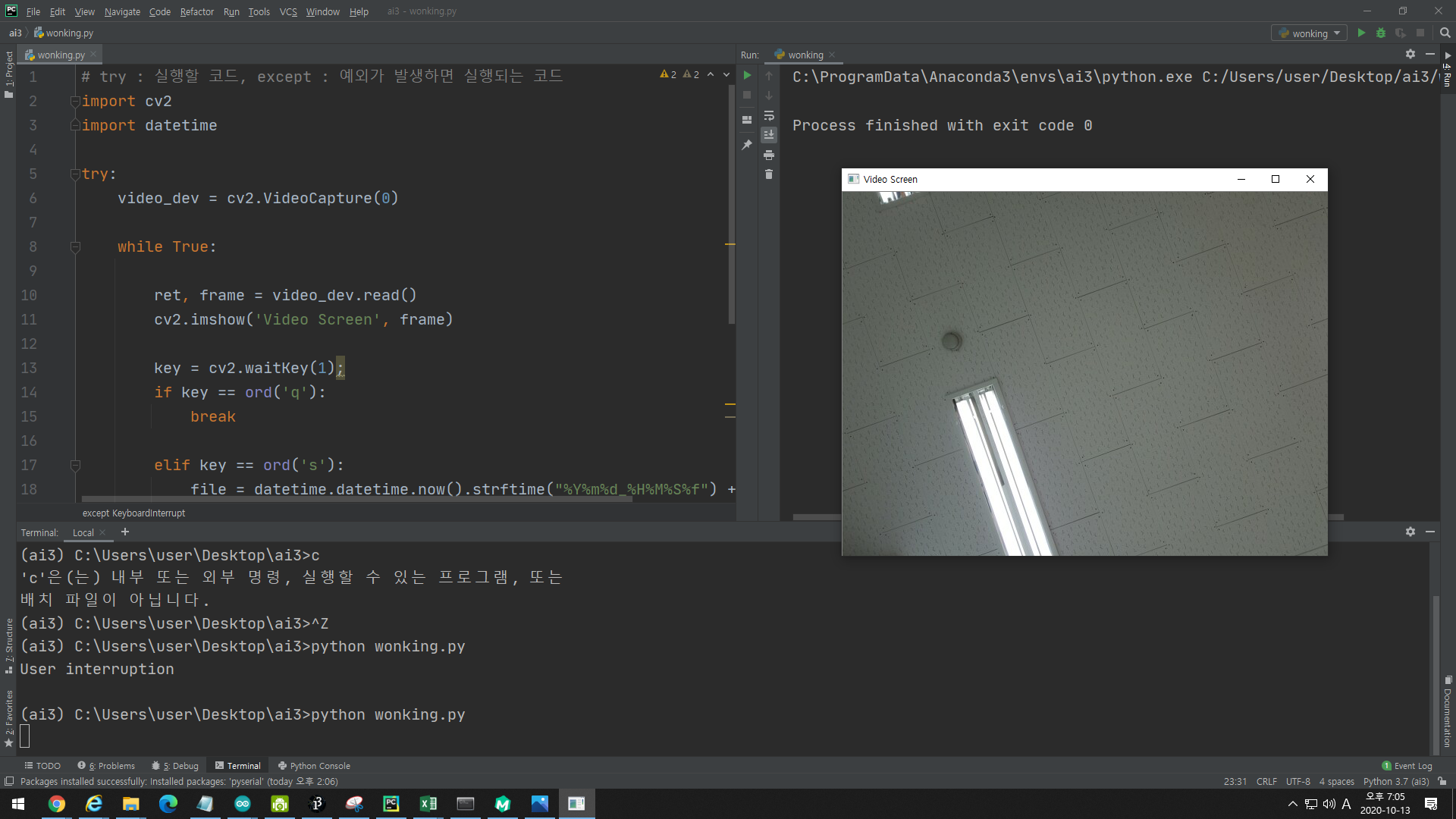Open Chrome from the taskbar
1456x819 pixels.
57,804
